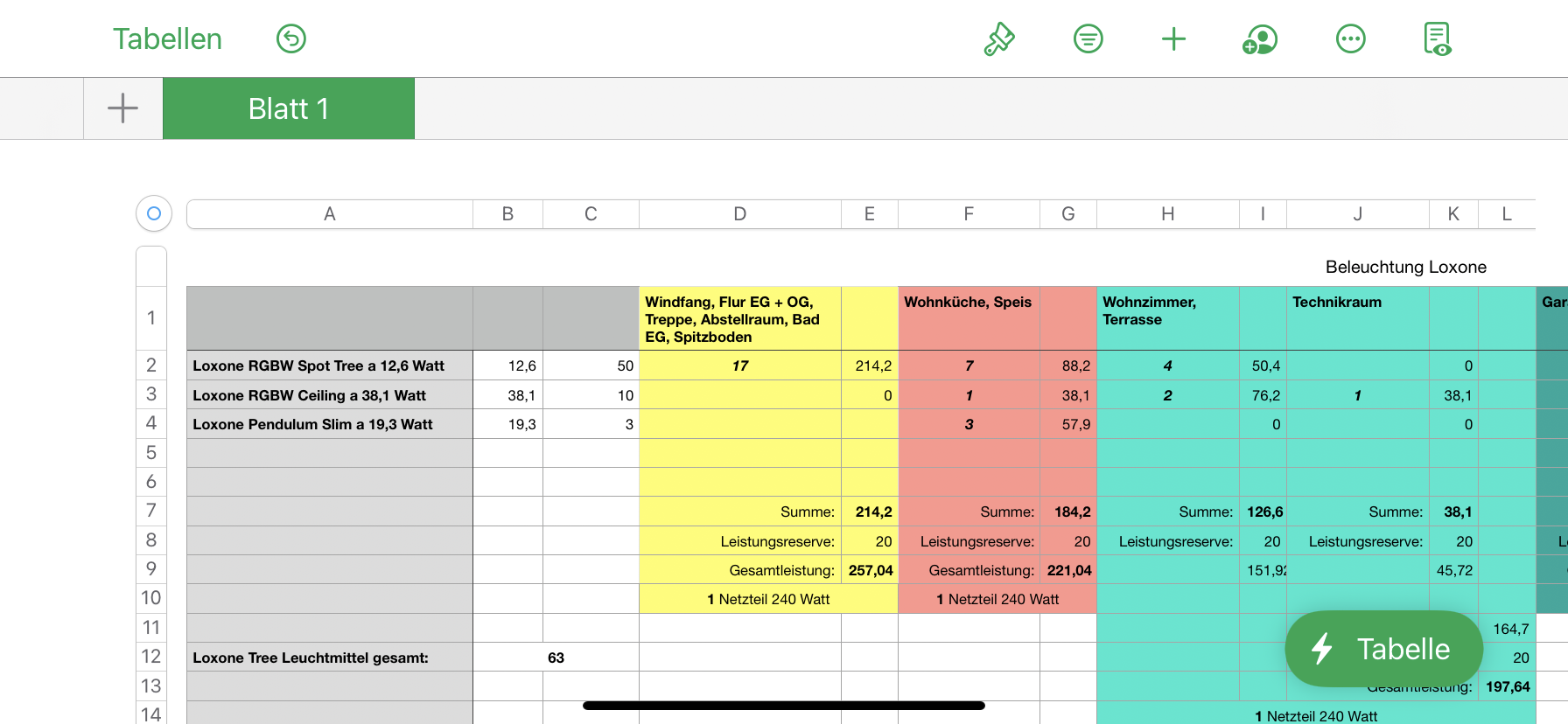Select column L header
The image size is (1568, 724).
point(1507,214)
